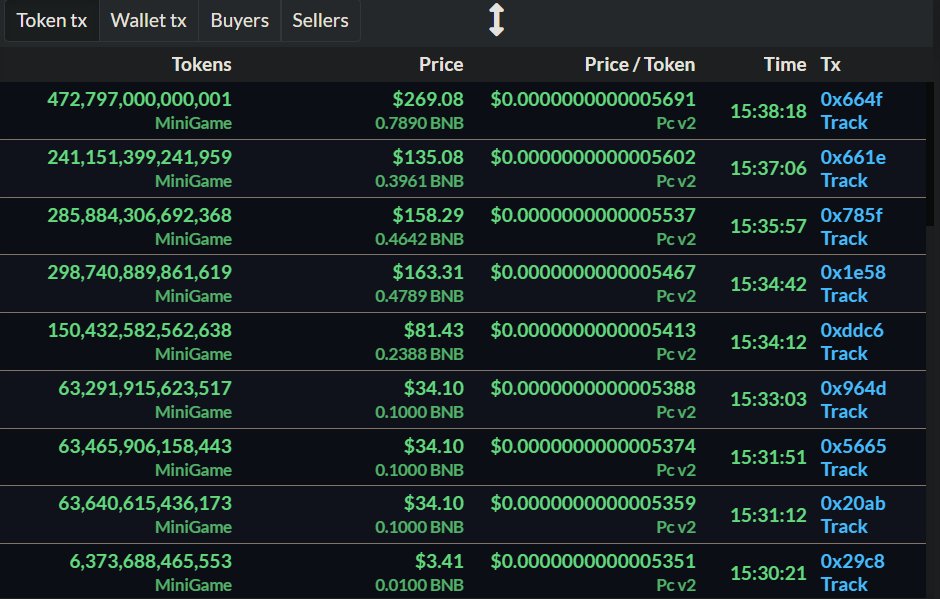
Task: Click the 0.7890 BNB amount
Action: [x=419, y=123]
